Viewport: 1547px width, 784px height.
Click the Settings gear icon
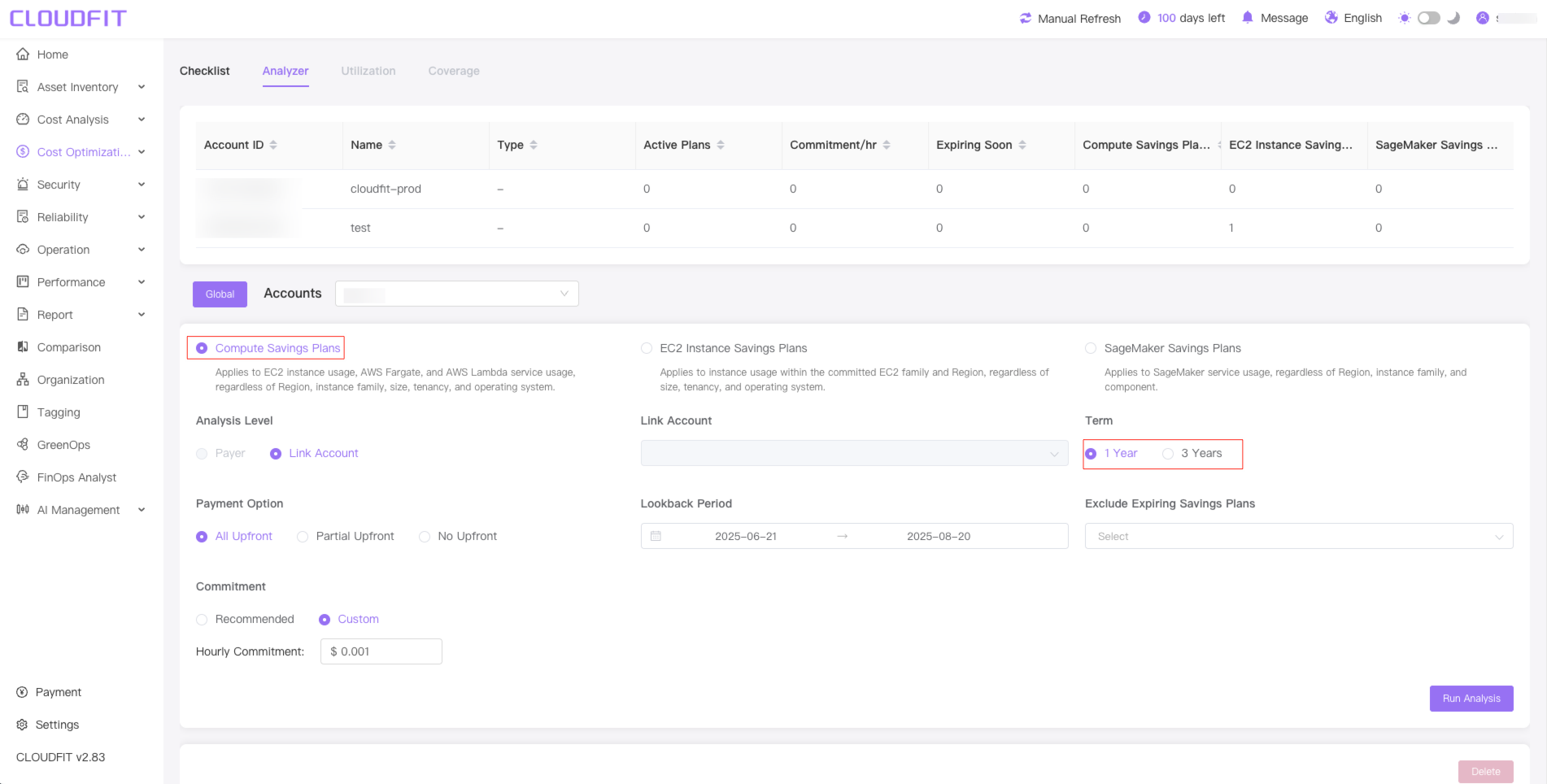(x=22, y=725)
